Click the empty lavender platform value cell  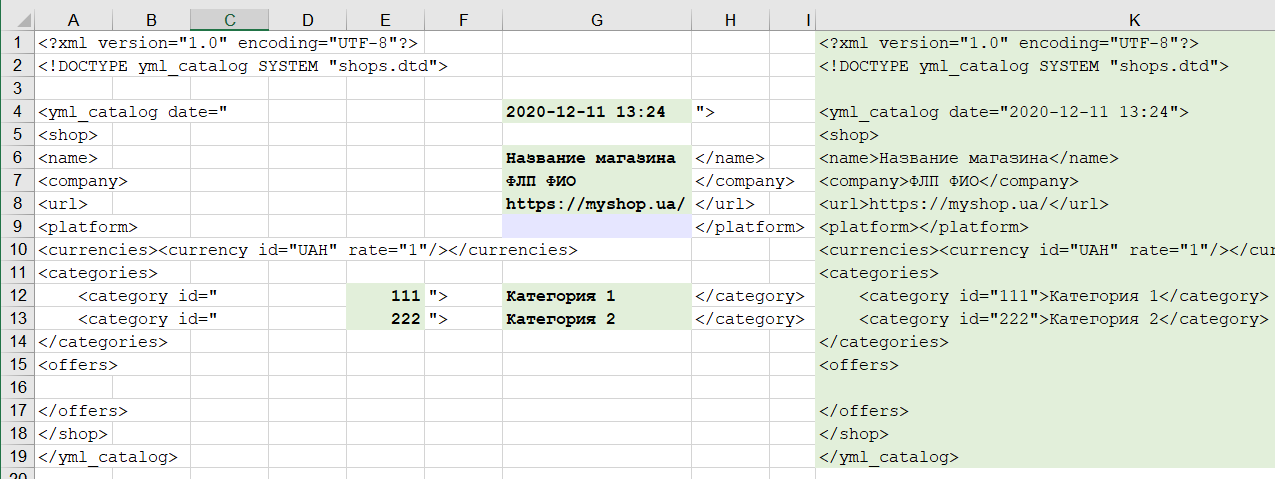tap(596, 227)
